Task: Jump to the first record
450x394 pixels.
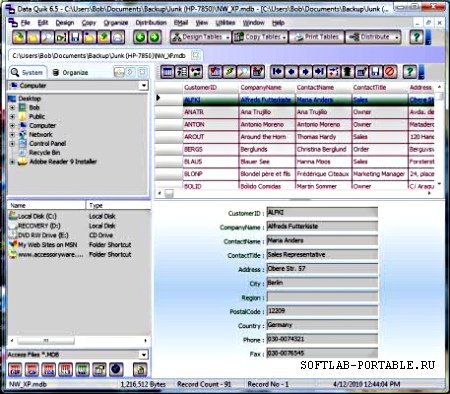Action: pos(277,72)
